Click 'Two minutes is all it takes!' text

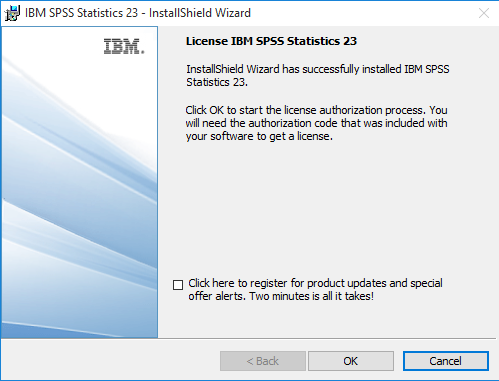[x=312, y=296]
